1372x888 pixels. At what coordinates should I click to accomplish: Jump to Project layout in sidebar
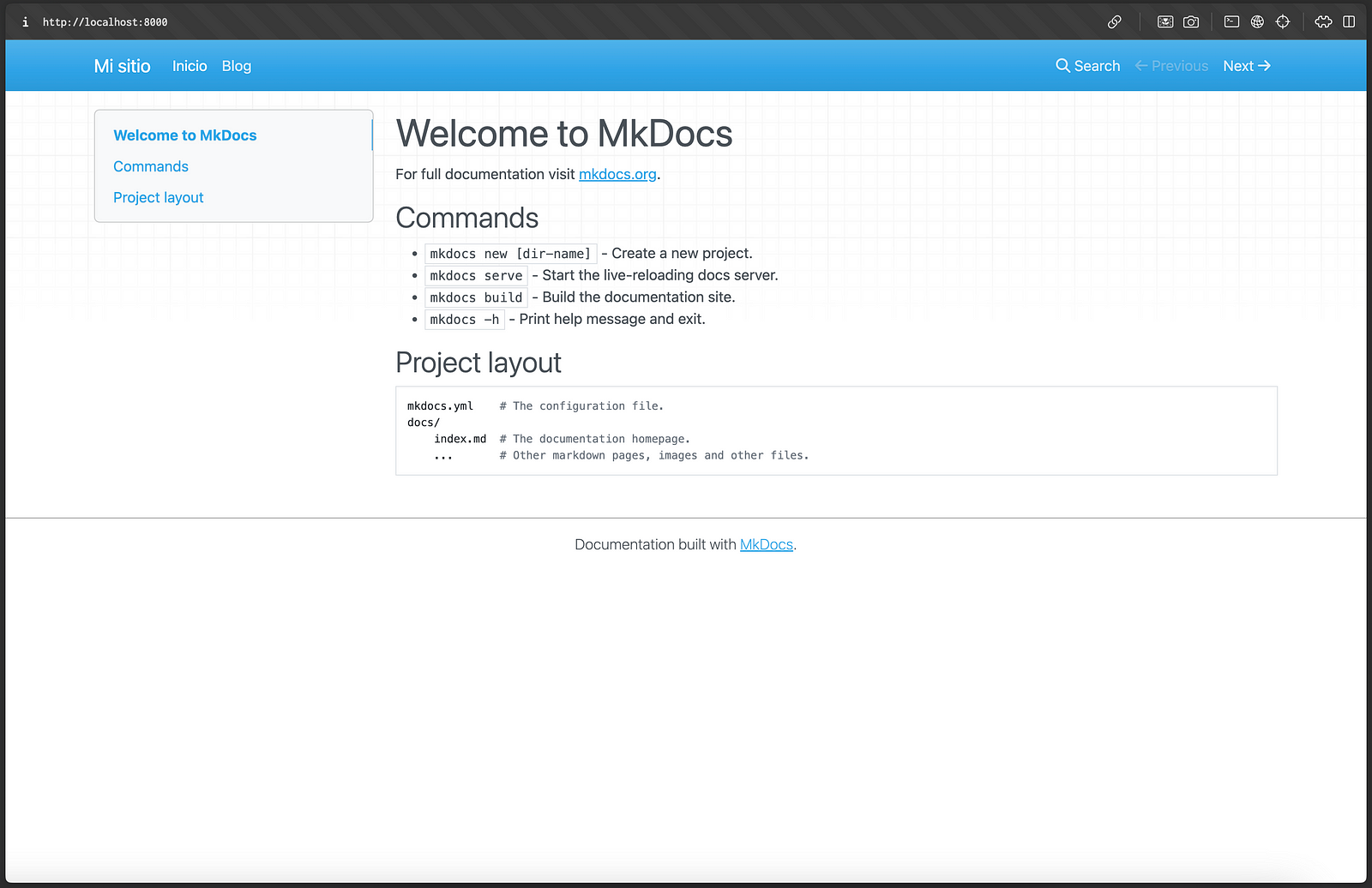(159, 197)
